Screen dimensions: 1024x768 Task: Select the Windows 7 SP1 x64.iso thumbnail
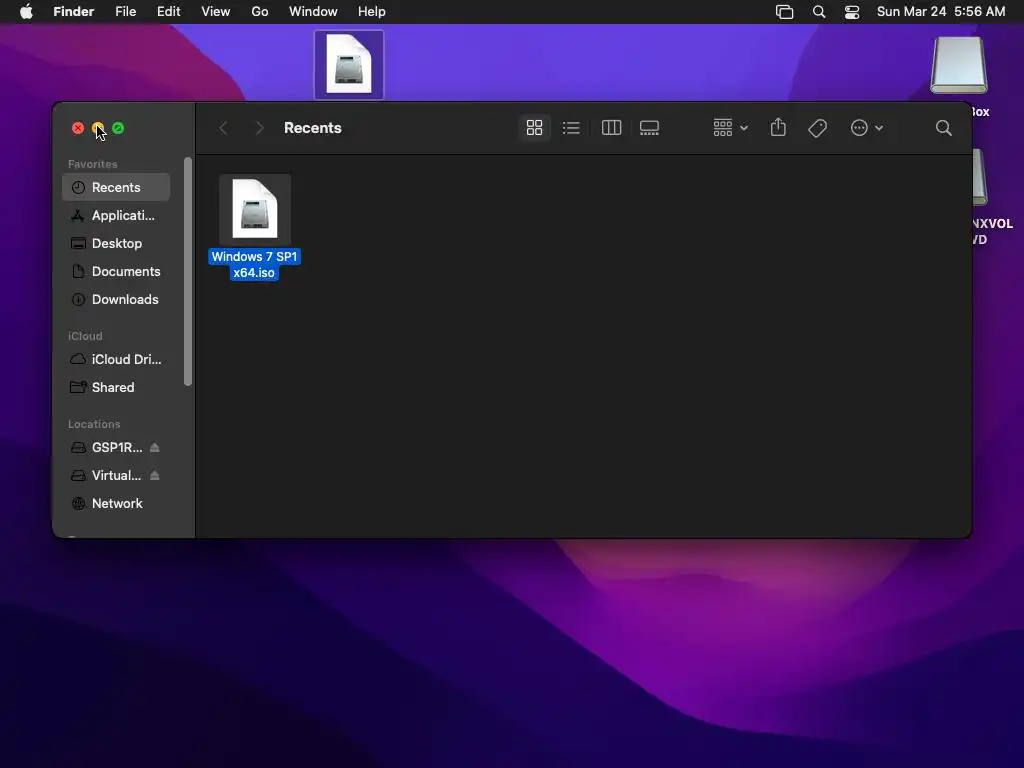click(255, 210)
